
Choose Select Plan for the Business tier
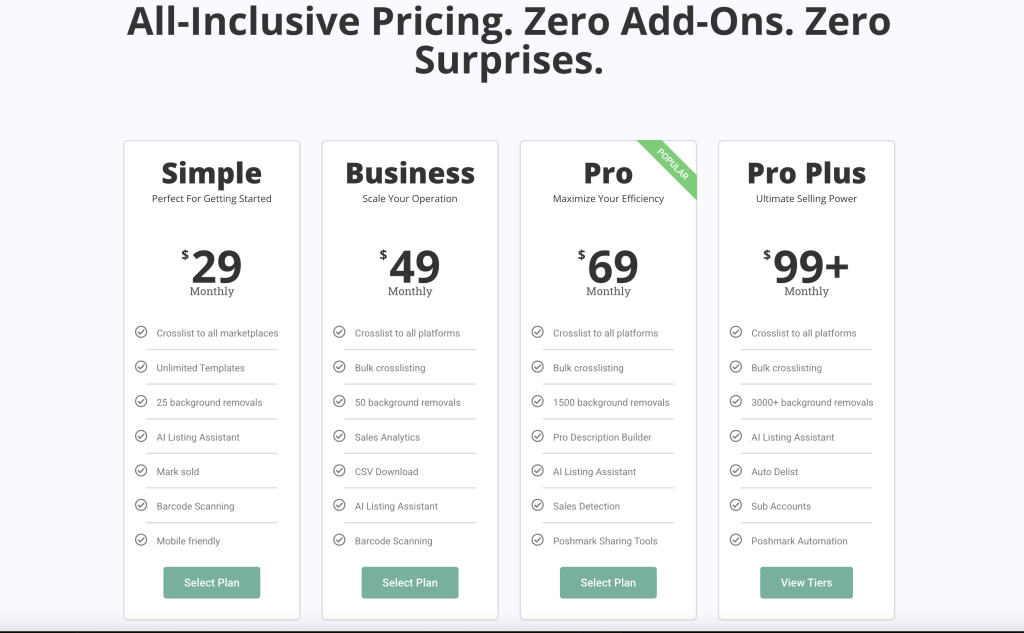tap(410, 583)
